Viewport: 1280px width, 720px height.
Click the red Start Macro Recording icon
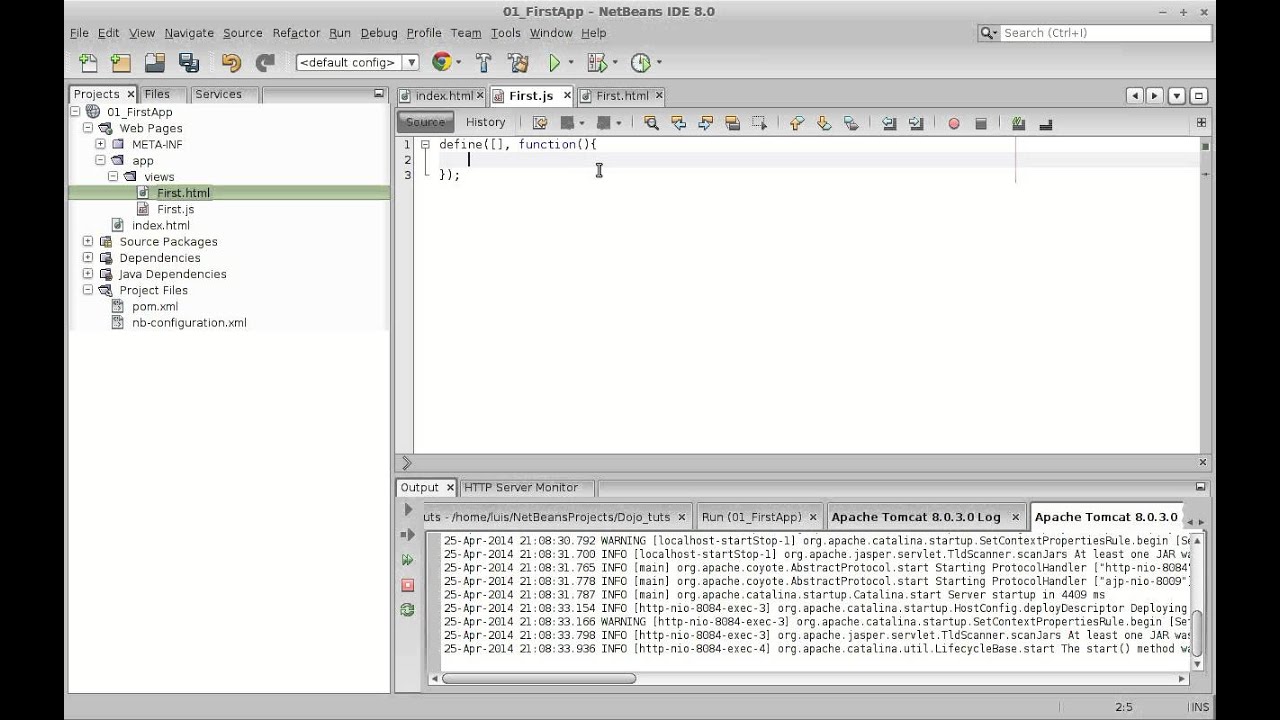pos(954,123)
